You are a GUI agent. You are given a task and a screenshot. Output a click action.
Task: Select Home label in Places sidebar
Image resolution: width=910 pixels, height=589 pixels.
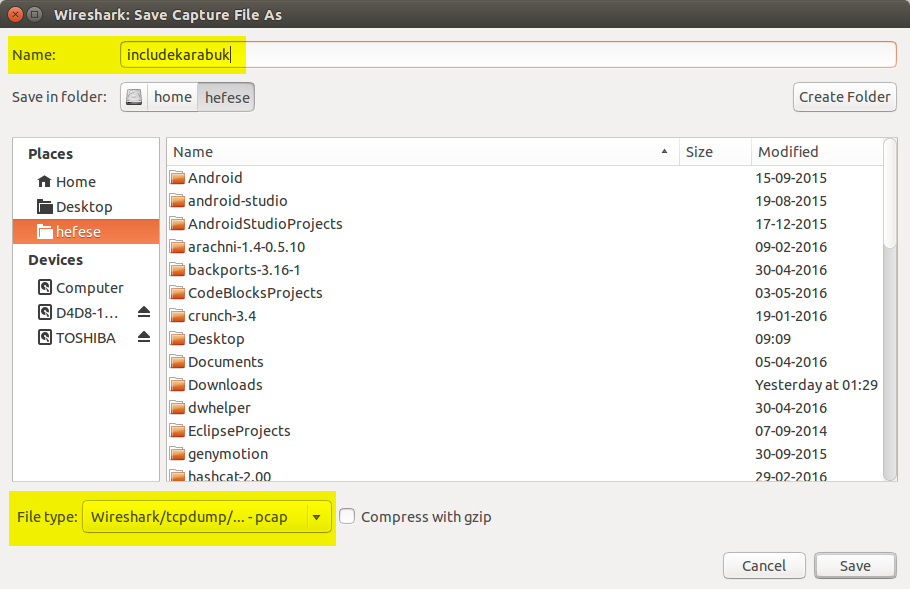[76, 182]
